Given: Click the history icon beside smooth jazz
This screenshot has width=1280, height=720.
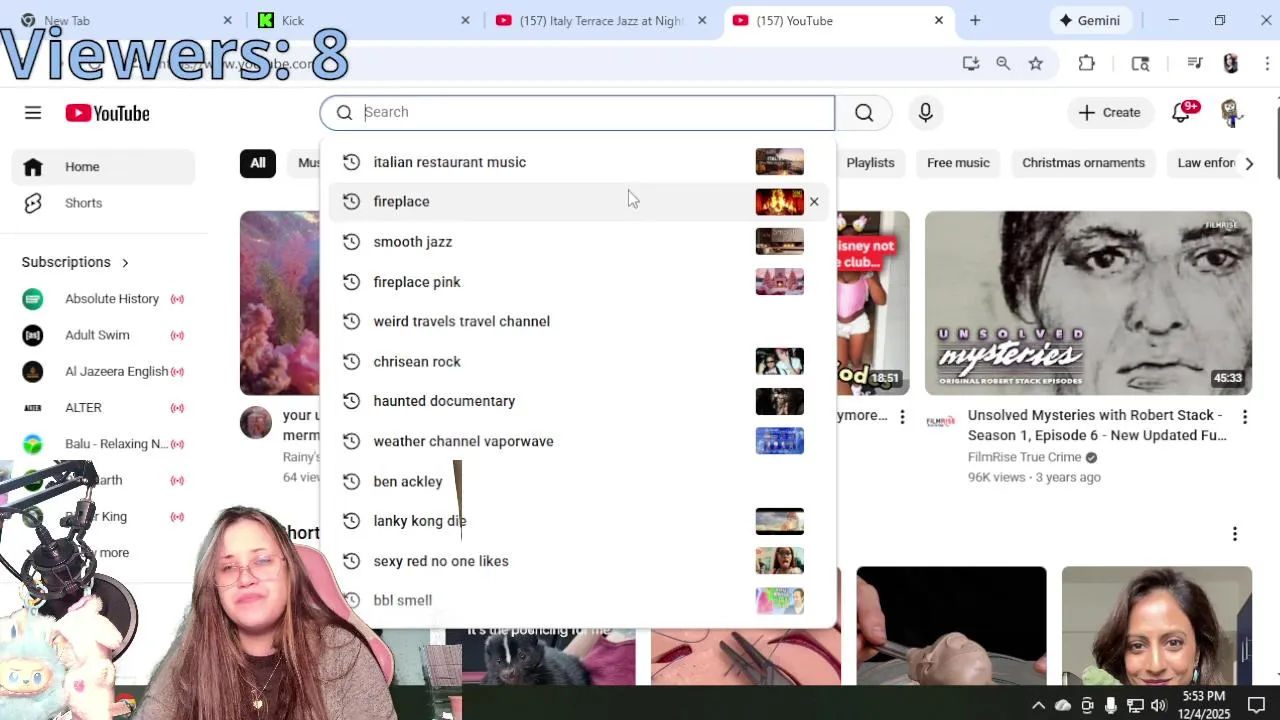Looking at the screenshot, I should coord(351,242).
